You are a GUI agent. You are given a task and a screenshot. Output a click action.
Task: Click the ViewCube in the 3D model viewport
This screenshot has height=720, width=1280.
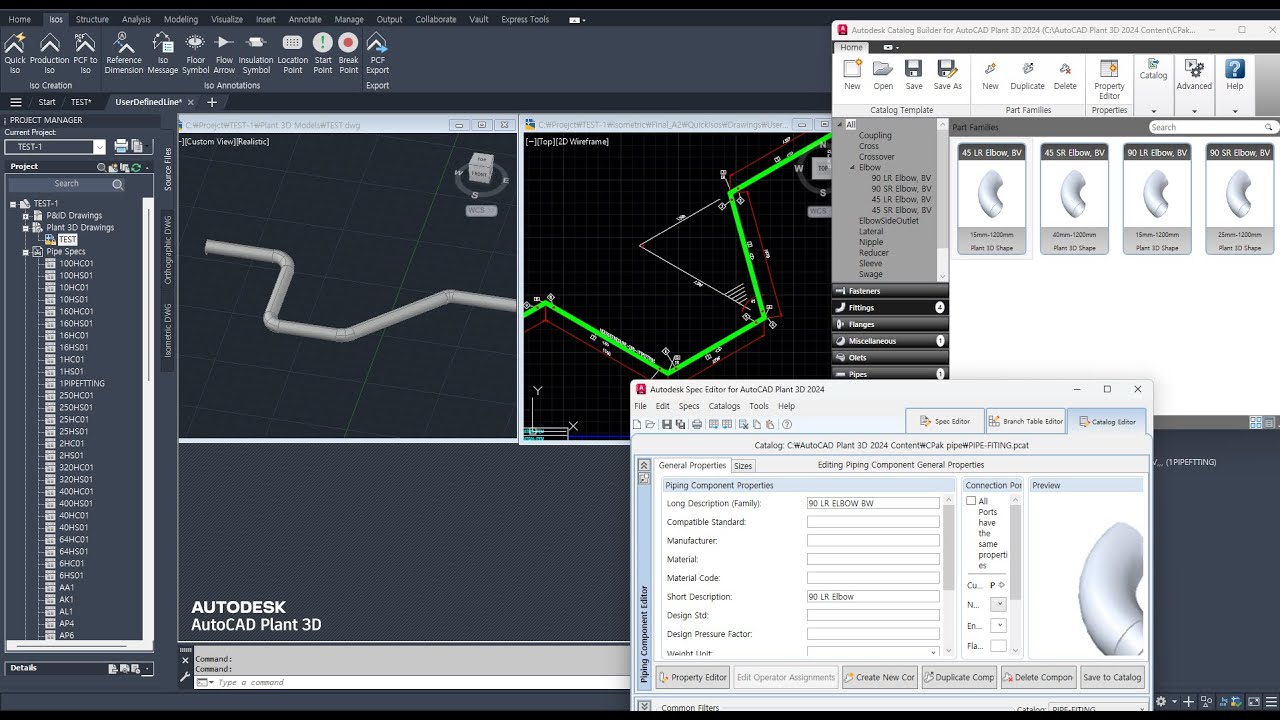482,172
